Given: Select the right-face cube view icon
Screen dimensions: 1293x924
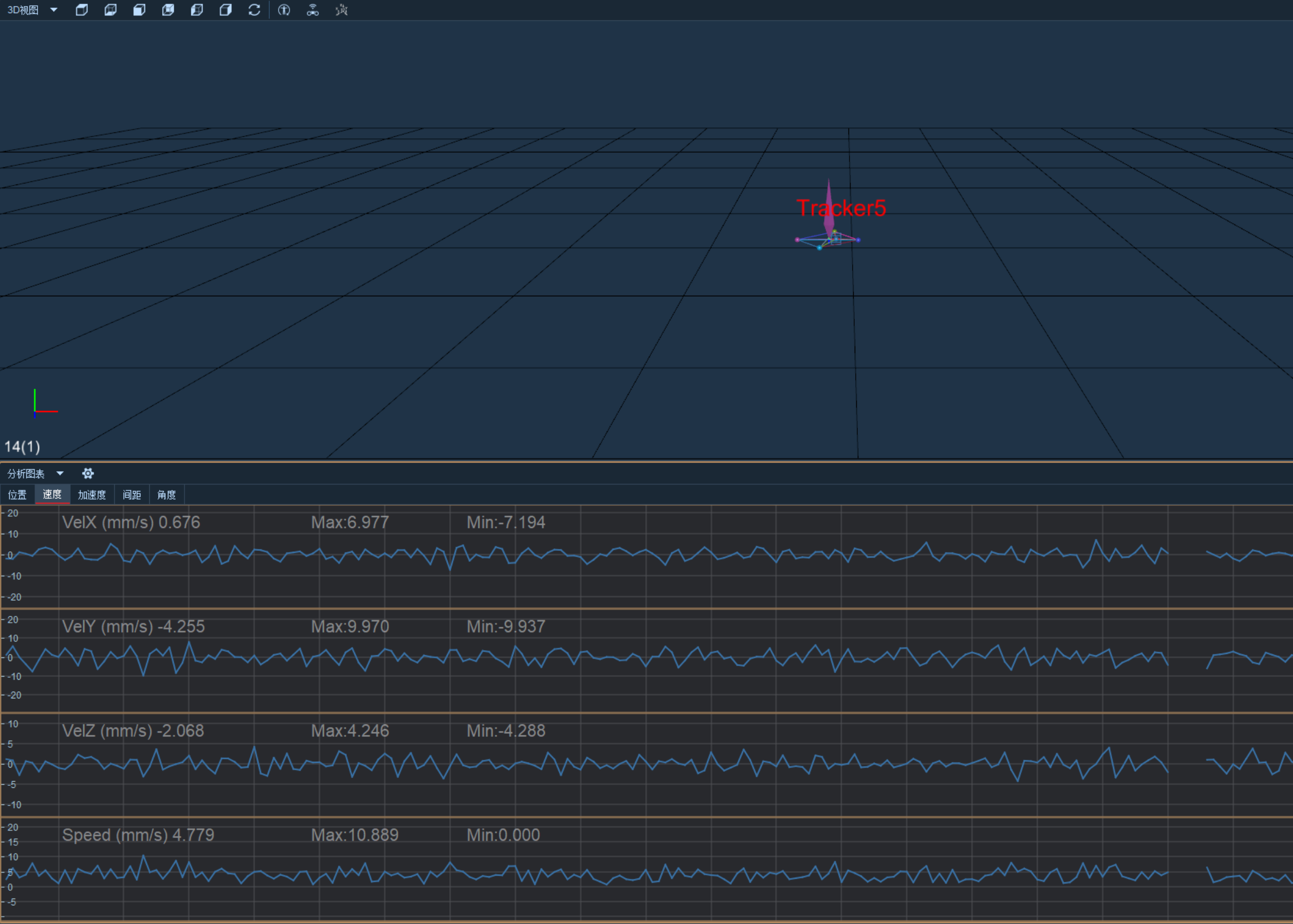Looking at the screenshot, I should 226,10.
